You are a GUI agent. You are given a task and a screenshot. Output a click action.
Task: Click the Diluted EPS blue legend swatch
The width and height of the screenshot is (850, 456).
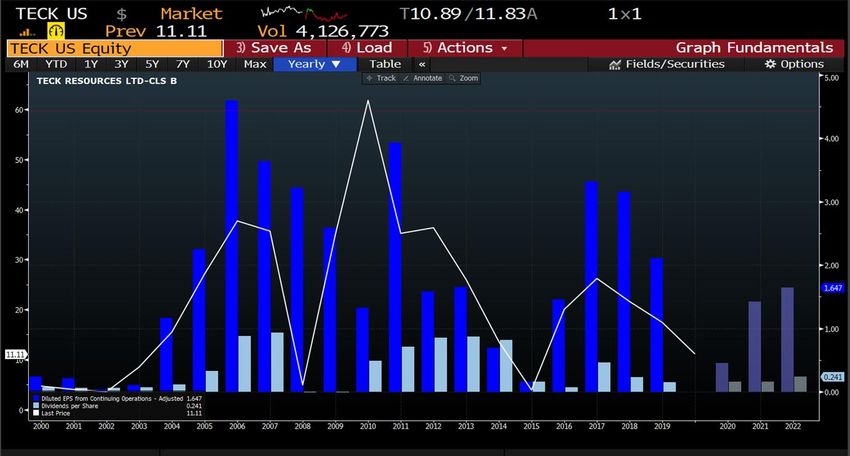(36, 399)
